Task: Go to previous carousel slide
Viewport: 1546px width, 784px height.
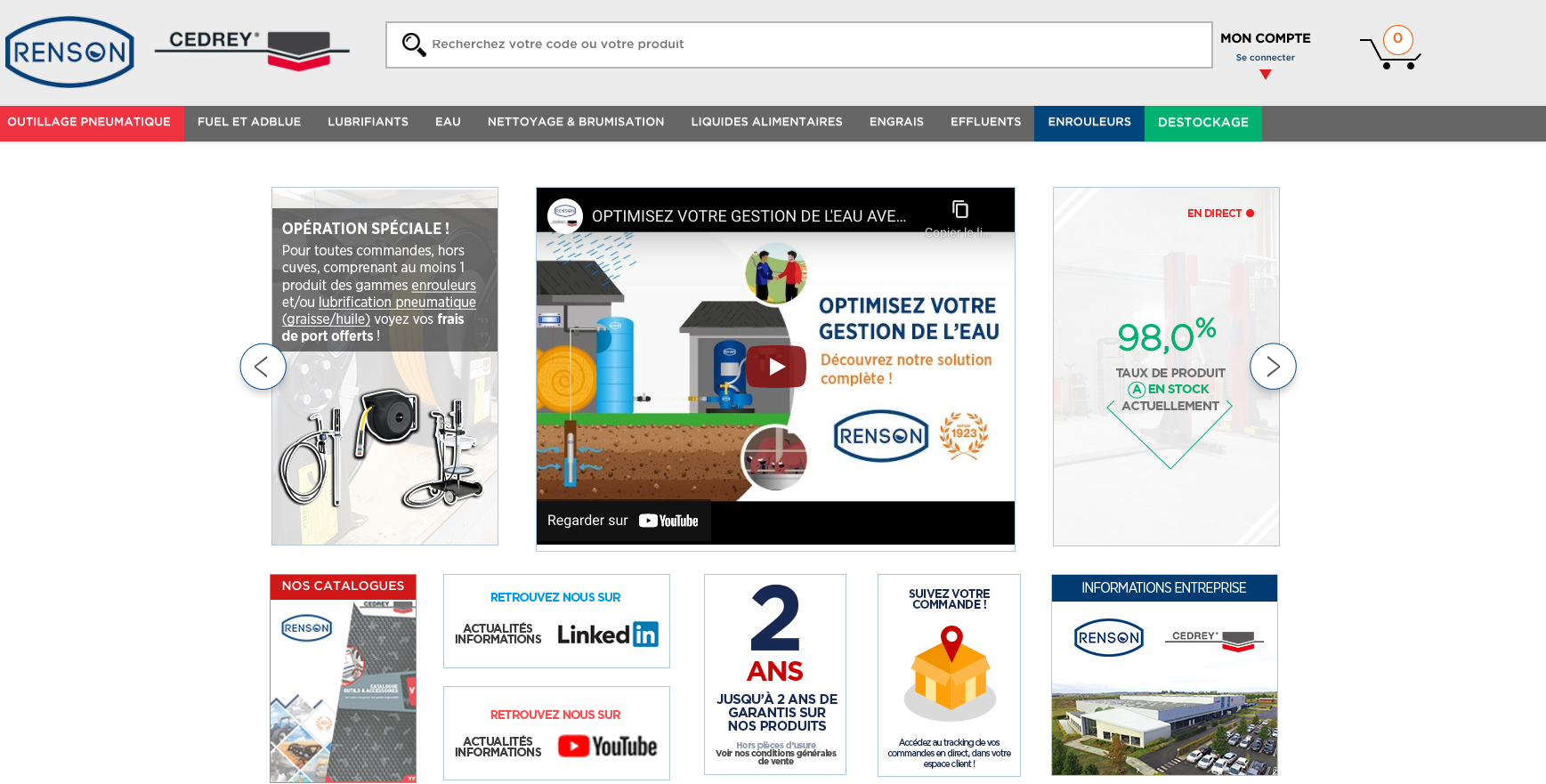Action: click(x=263, y=367)
